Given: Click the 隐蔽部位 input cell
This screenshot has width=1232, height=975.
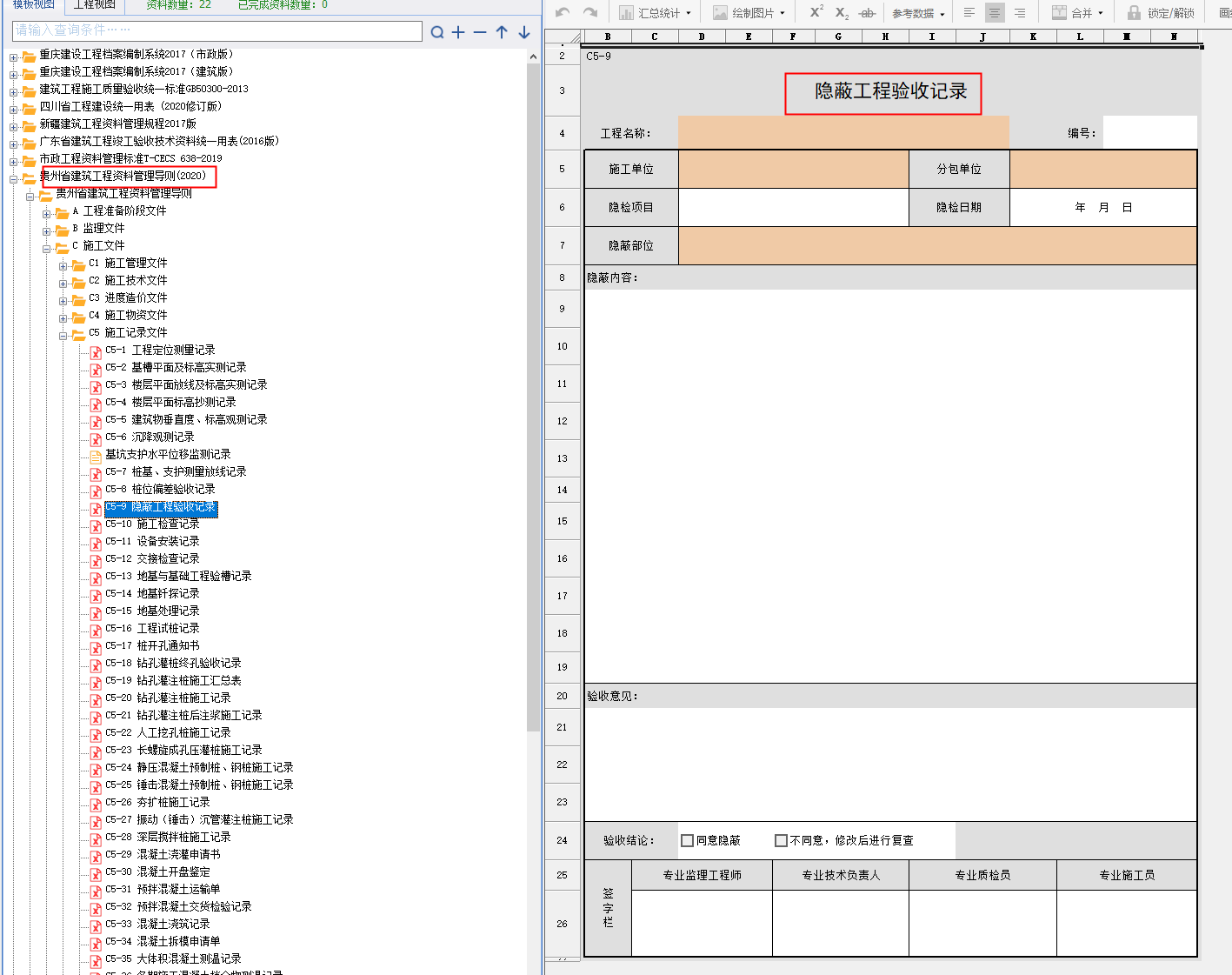Looking at the screenshot, I should [937, 245].
